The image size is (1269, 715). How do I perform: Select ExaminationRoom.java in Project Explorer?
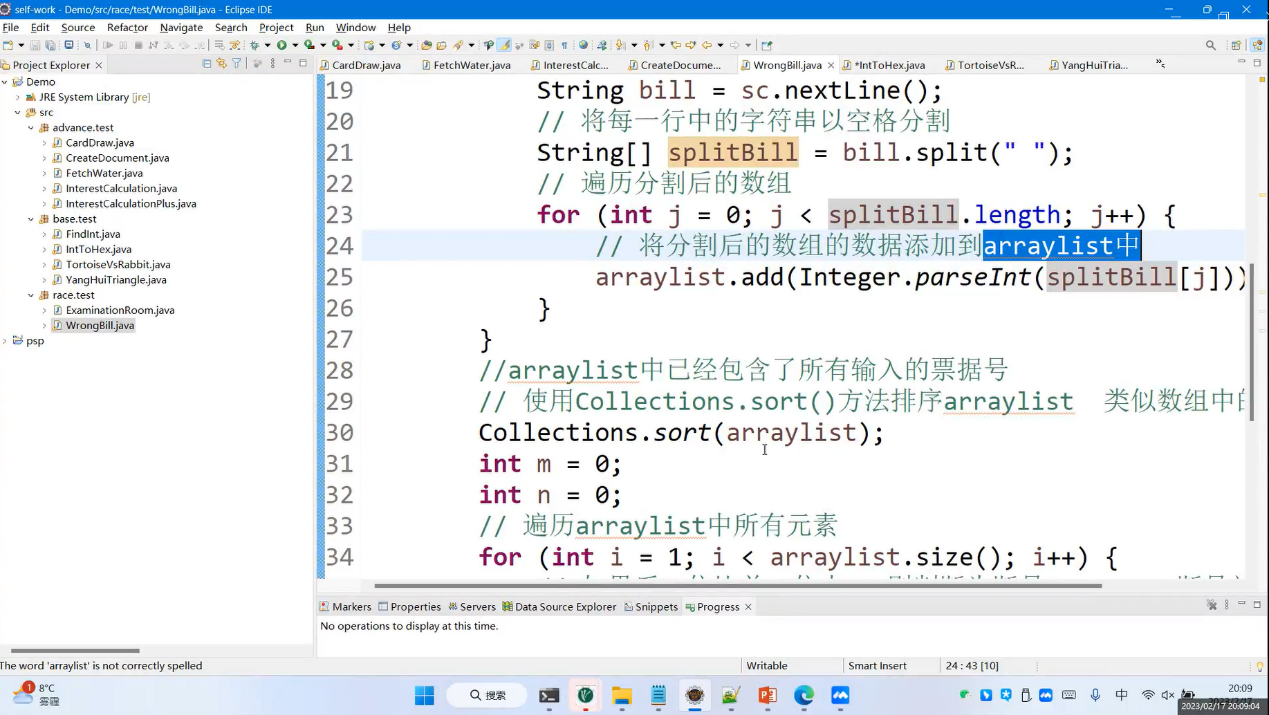(x=119, y=310)
